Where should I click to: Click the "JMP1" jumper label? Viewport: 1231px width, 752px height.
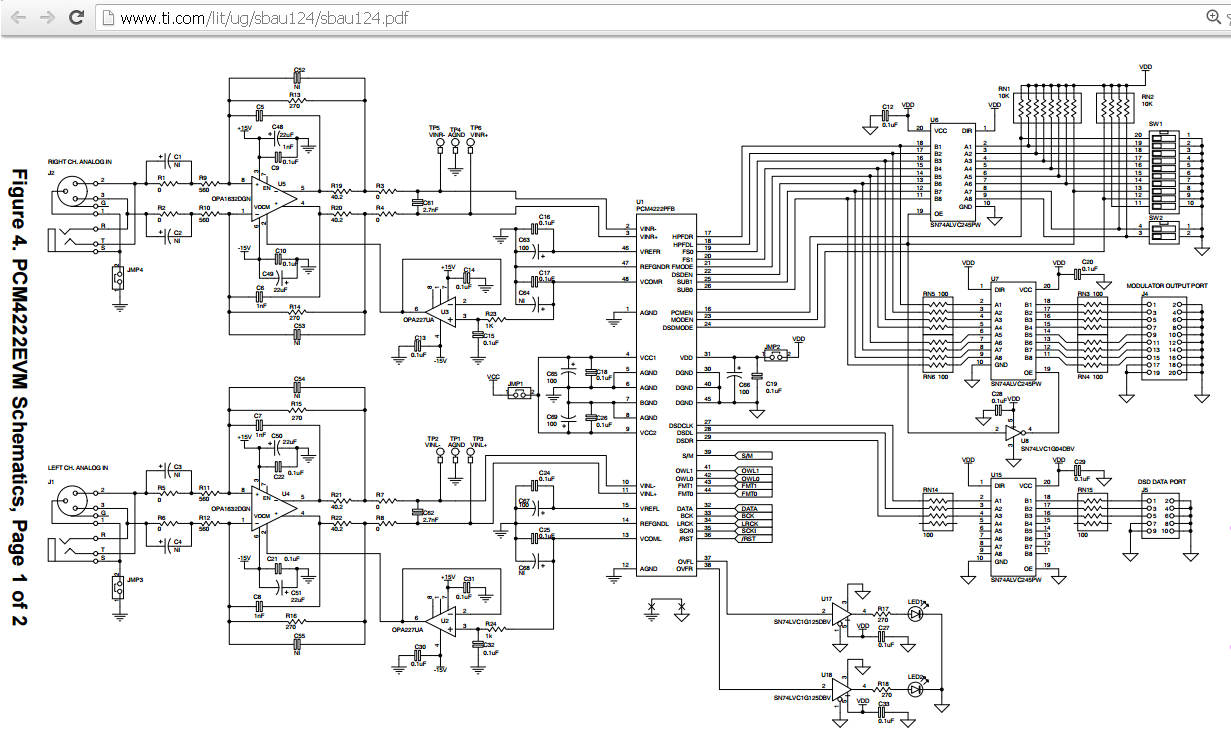pyautogui.click(x=516, y=383)
